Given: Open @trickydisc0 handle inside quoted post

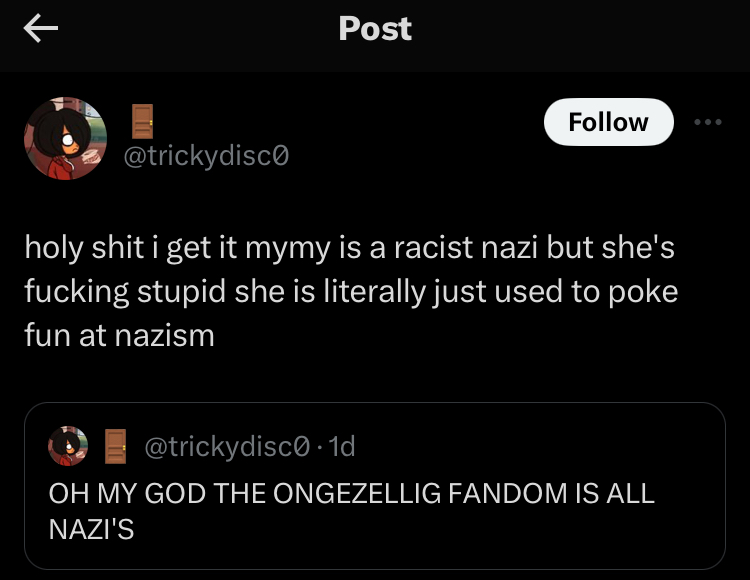Looking at the screenshot, I should point(227,447).
